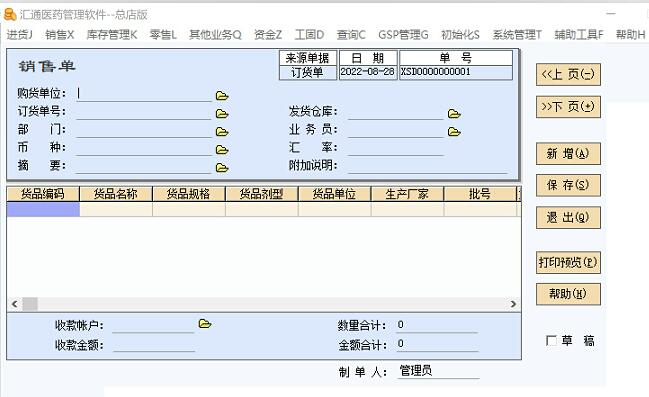Click the horizontal scrollbar thumb
The width and height of the screenshot is (649, 397).
pos(30,304)
